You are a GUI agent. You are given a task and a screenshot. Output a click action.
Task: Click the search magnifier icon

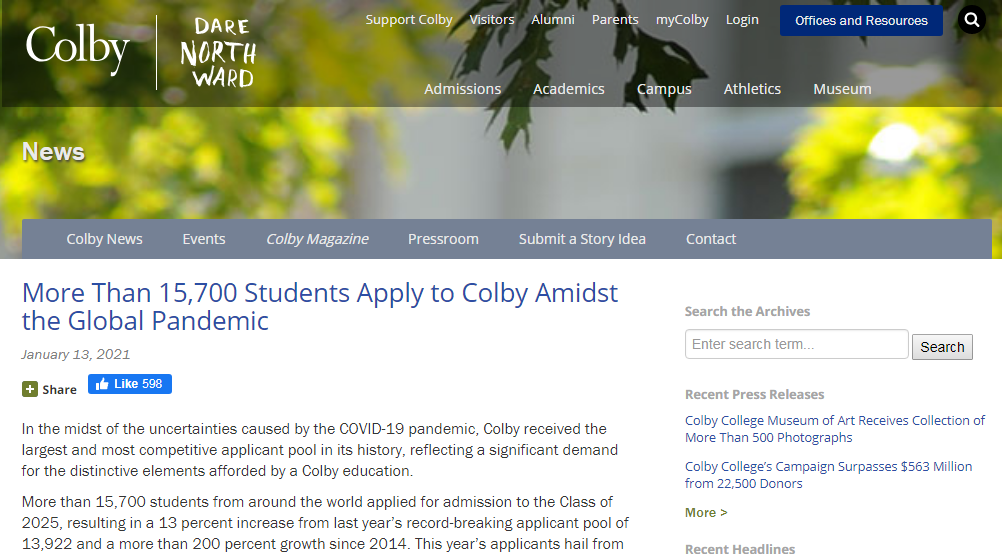click(971, 20)
